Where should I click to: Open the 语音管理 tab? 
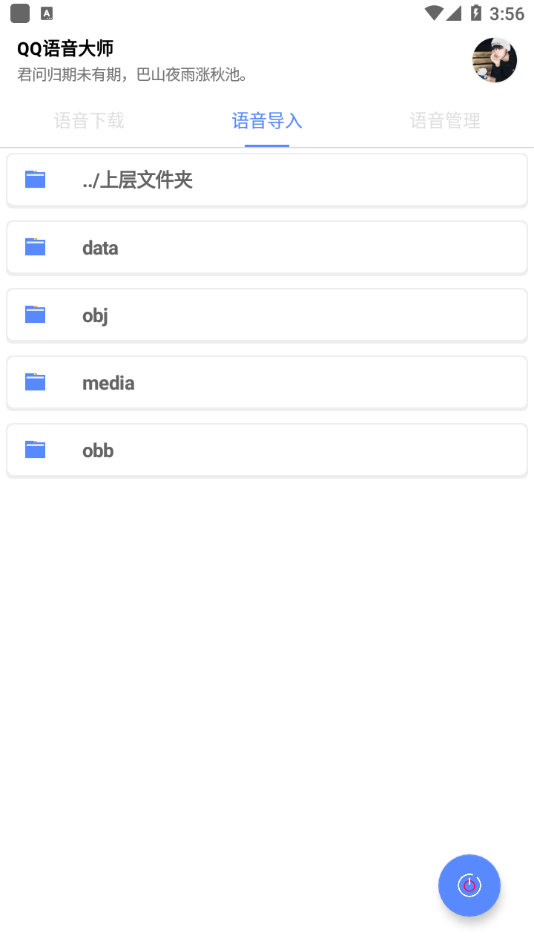tap(445, 121)
